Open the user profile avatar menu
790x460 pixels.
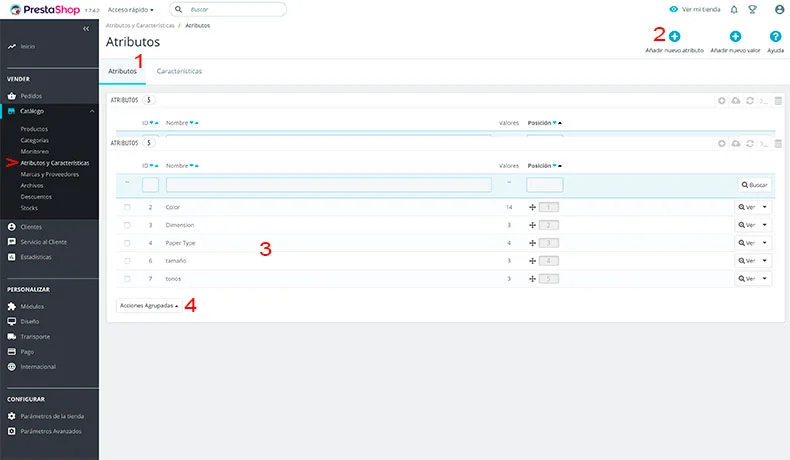coord(779,10)
